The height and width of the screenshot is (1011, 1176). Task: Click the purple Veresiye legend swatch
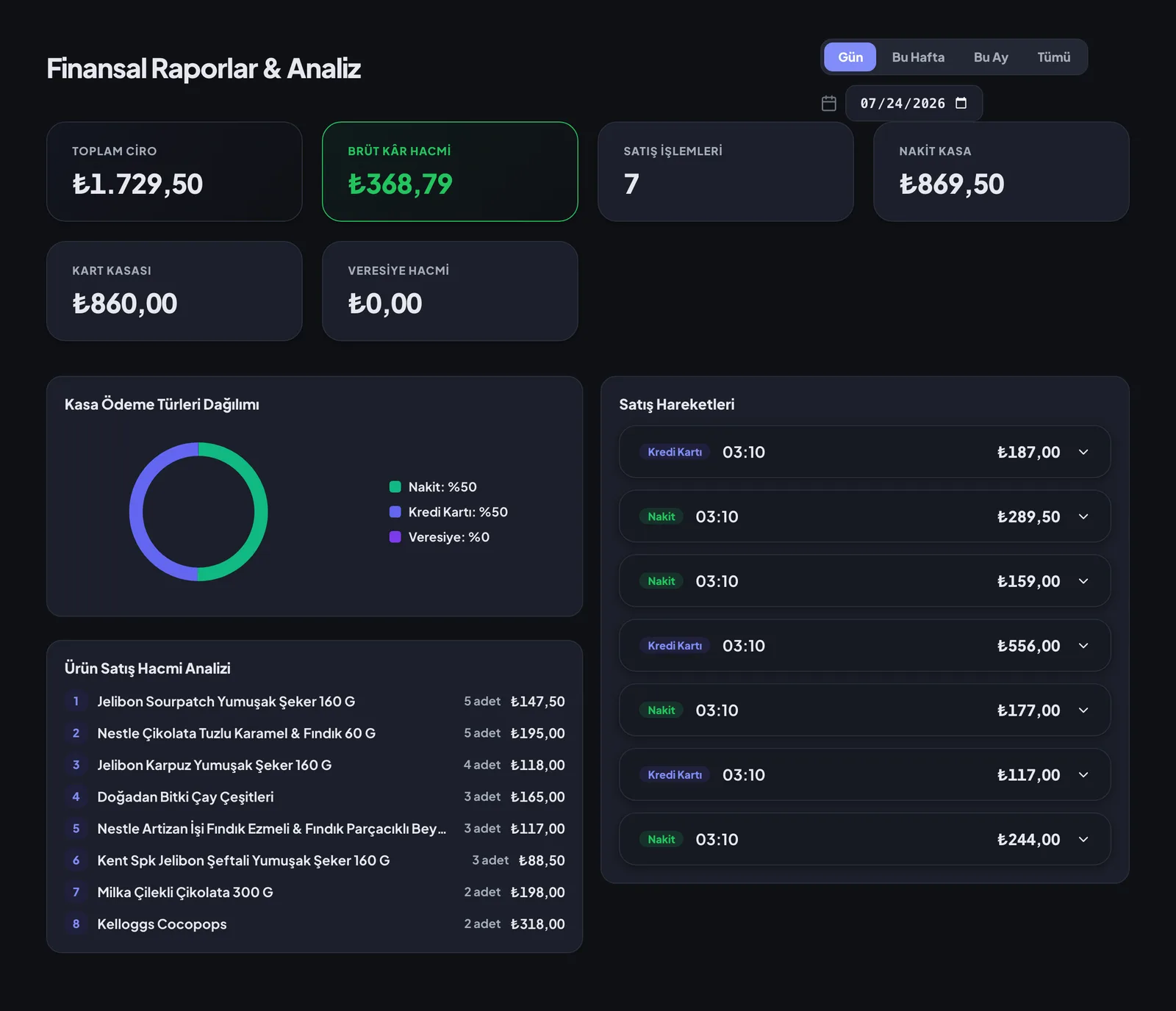[x=395, y=536]
